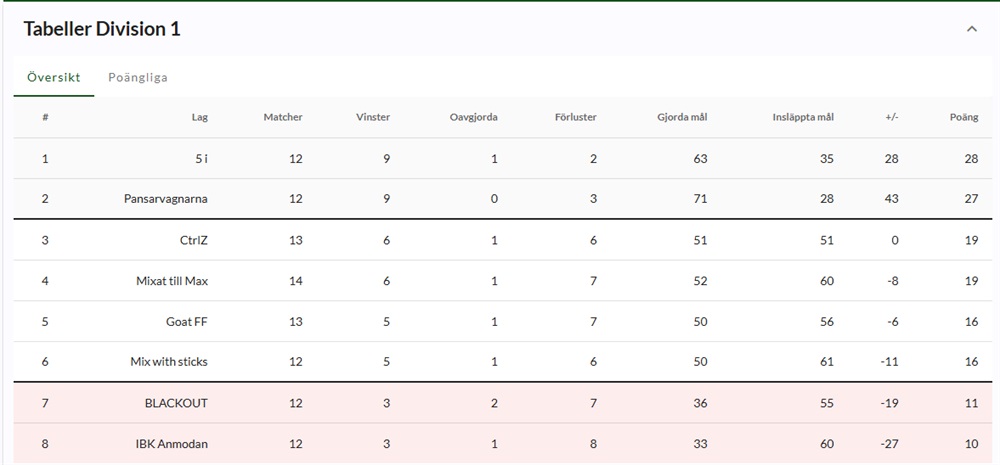Image resolution: width=1000 pixels, height=465 pixels.
Task: Open the Mix with sticks team
Action: [x=169, y=362]
